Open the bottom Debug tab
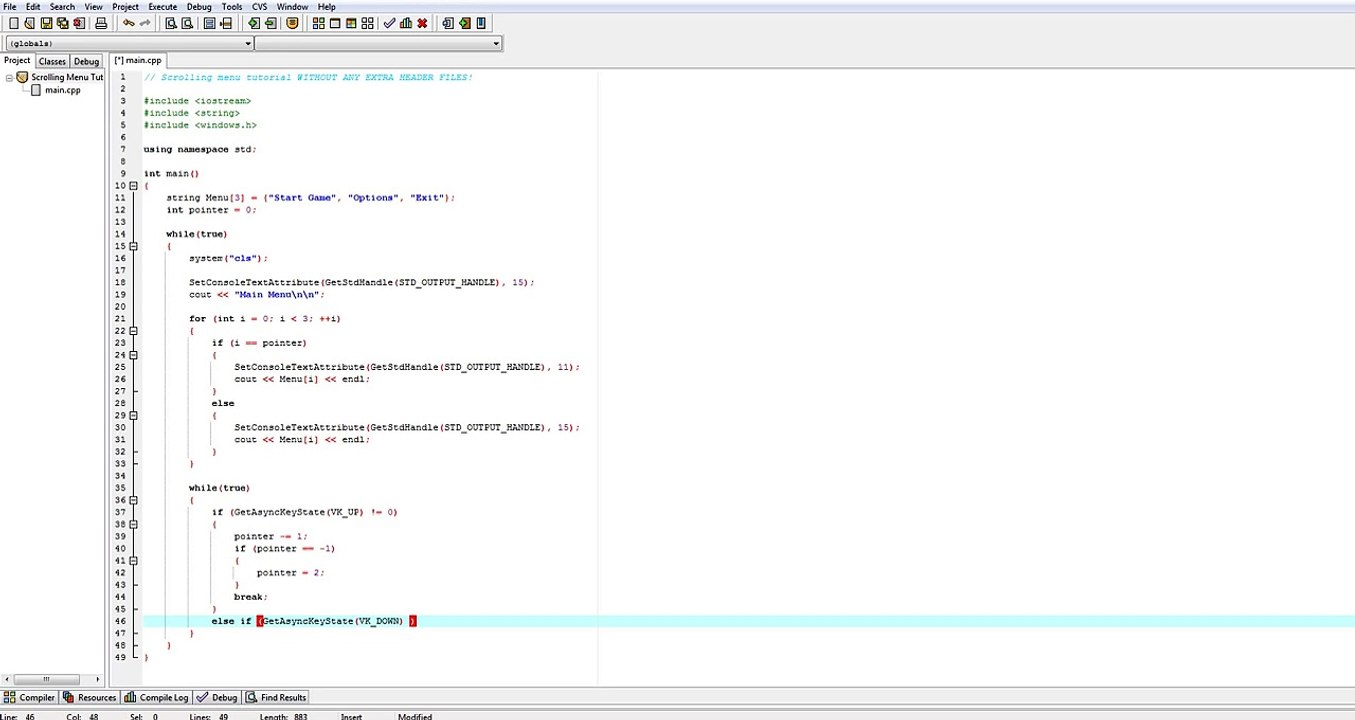This screenshot has width=1355, height=720. 217,697
